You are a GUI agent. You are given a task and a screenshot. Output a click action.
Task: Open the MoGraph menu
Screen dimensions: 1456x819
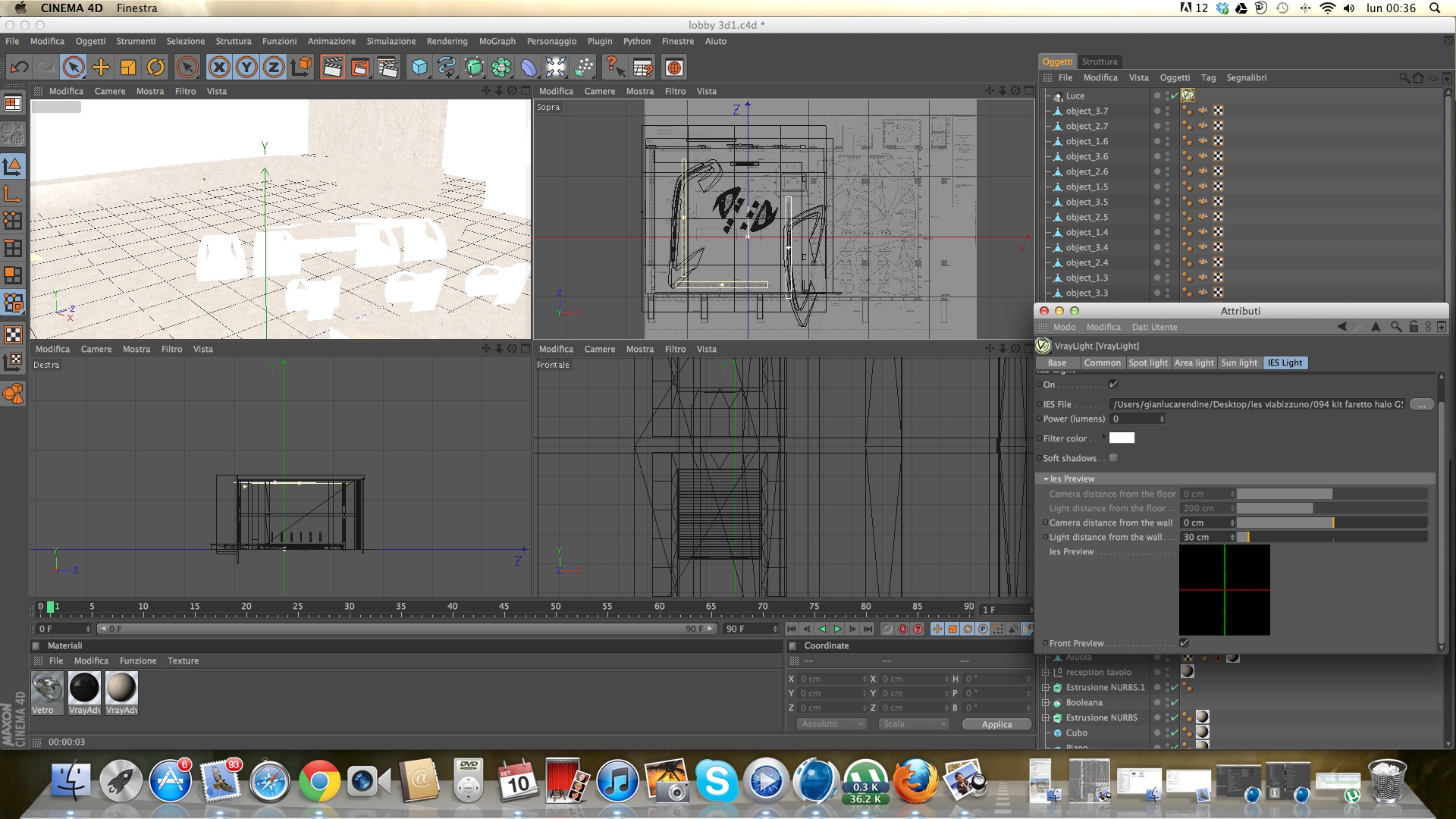click(x=497, y=42)
